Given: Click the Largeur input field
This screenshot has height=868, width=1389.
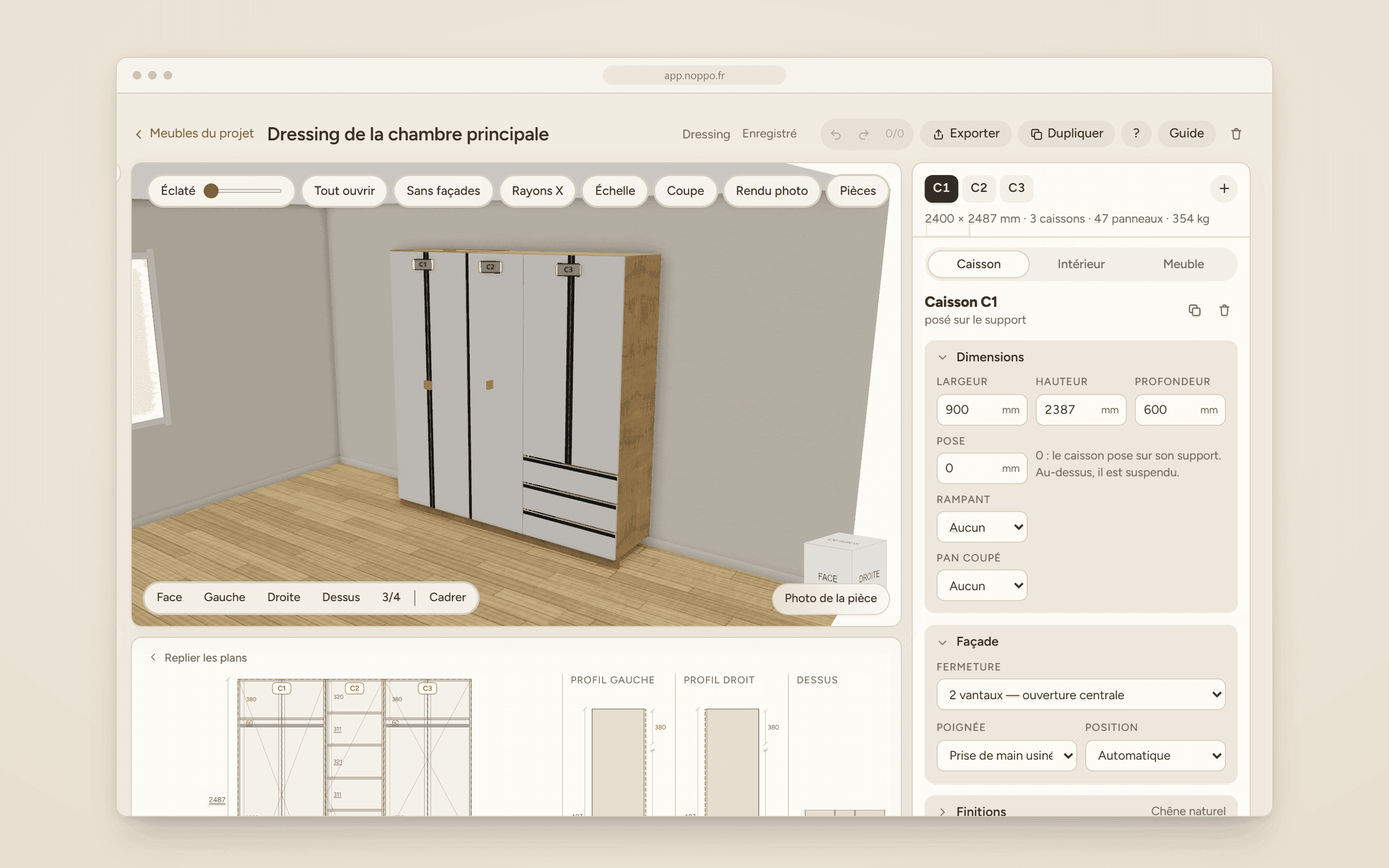Looking at the screenshot, I should [x=981, y=409].
